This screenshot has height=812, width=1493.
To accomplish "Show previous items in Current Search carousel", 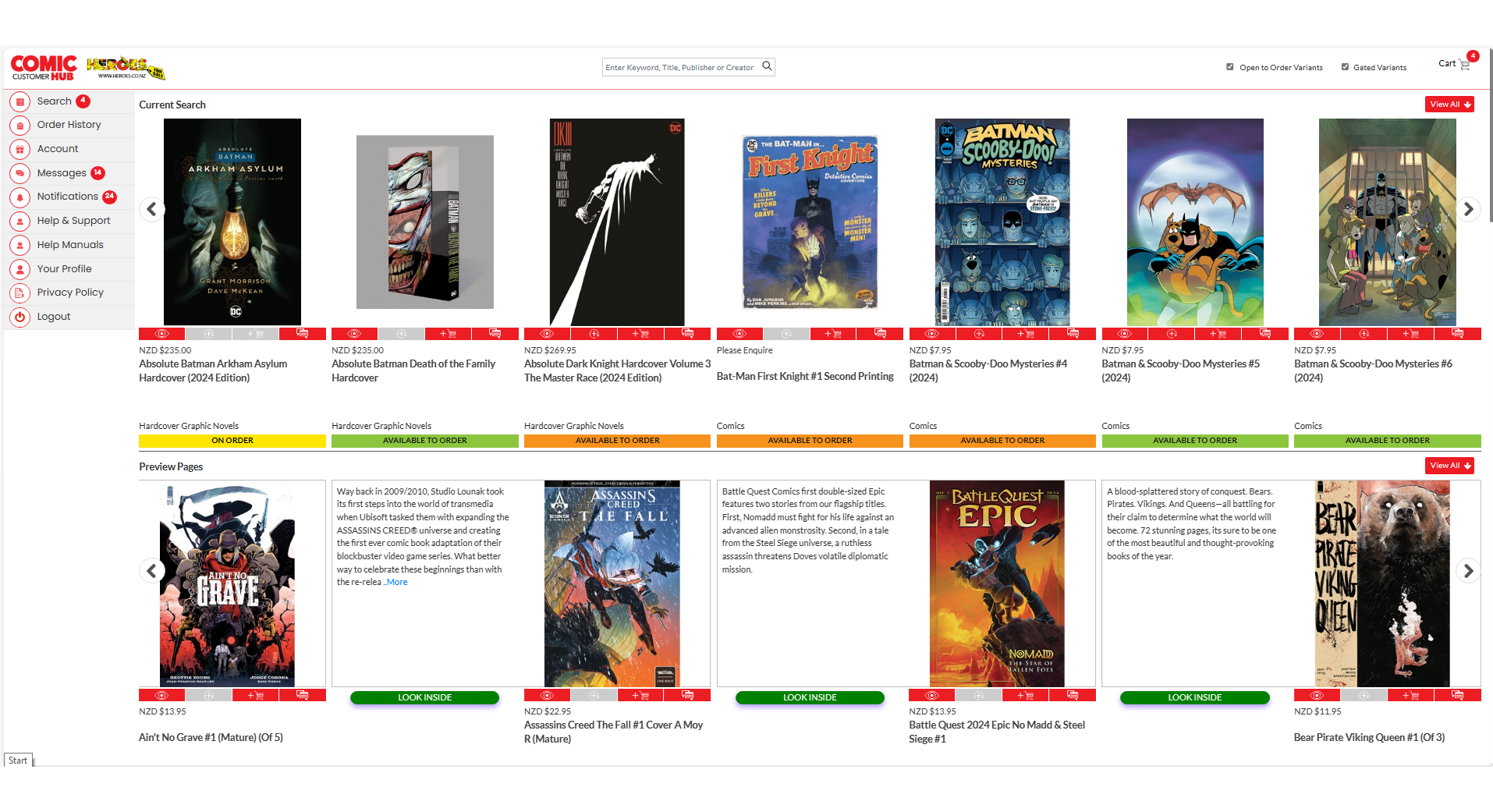I will [151, 209].
